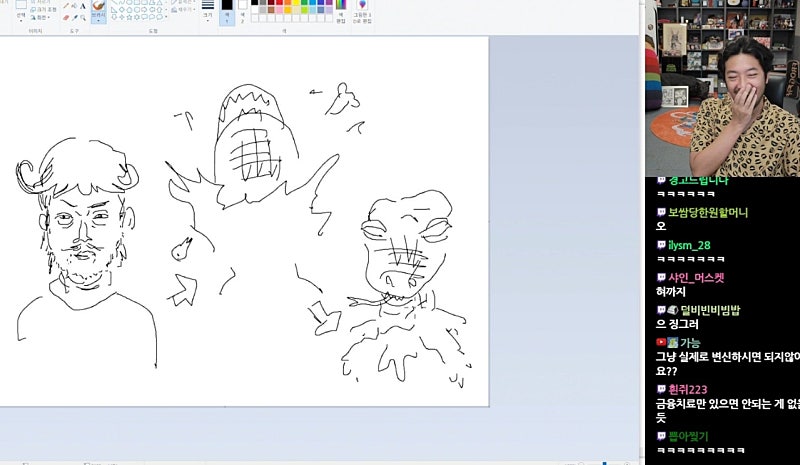Choose the up arrow shape

pos(159,10)
